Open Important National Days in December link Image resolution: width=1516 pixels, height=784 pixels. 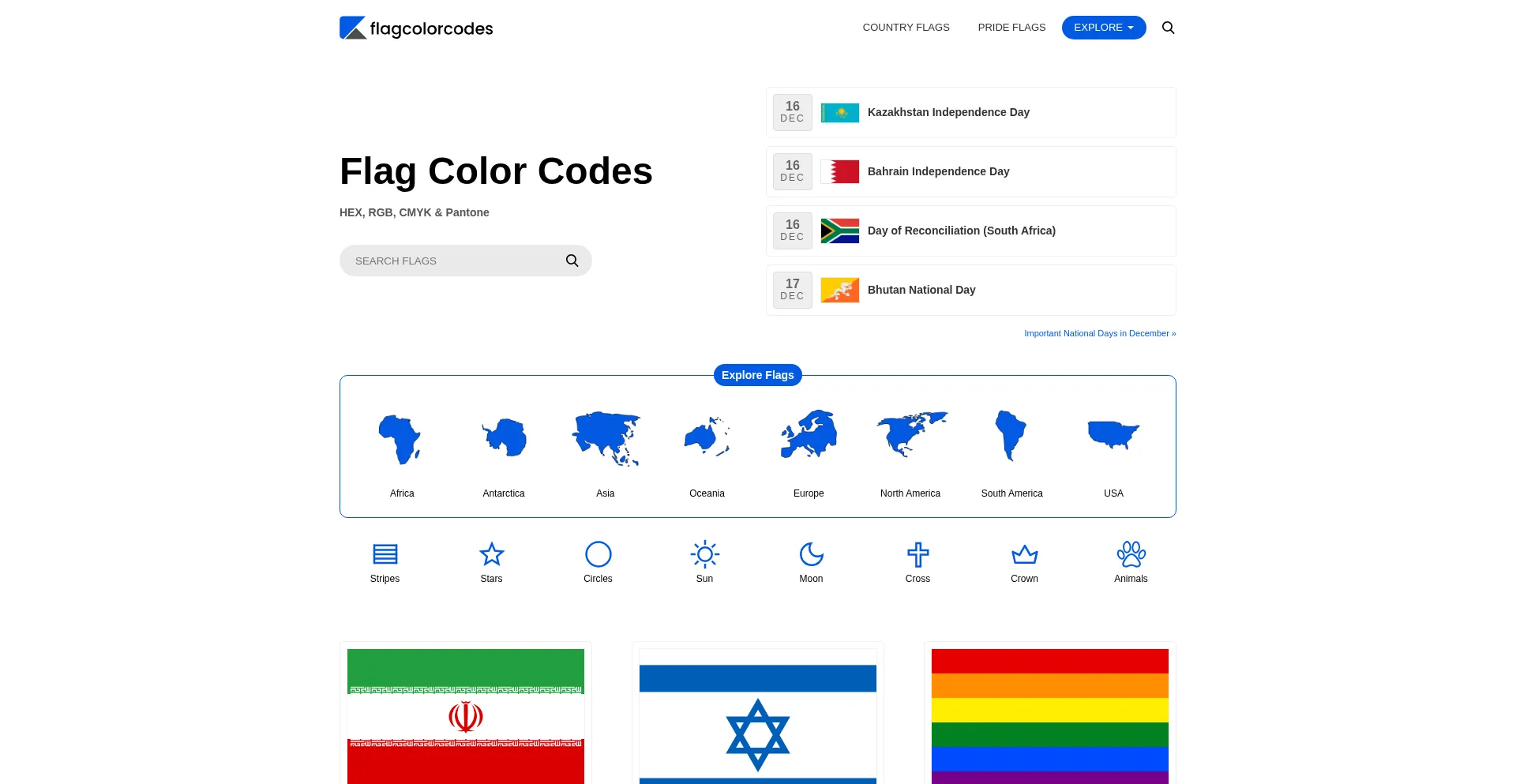point(1099,332)
